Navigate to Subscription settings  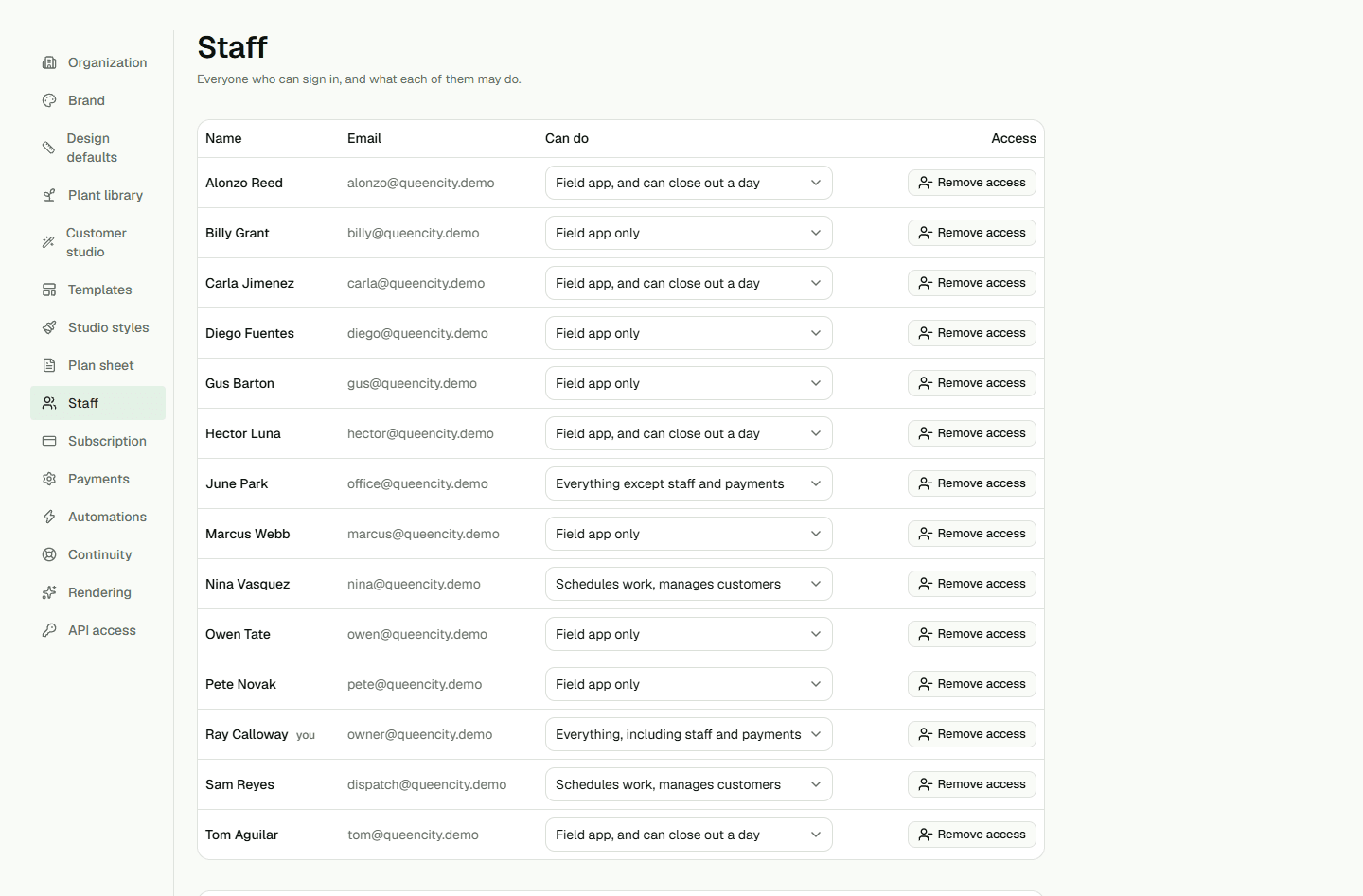97,441
